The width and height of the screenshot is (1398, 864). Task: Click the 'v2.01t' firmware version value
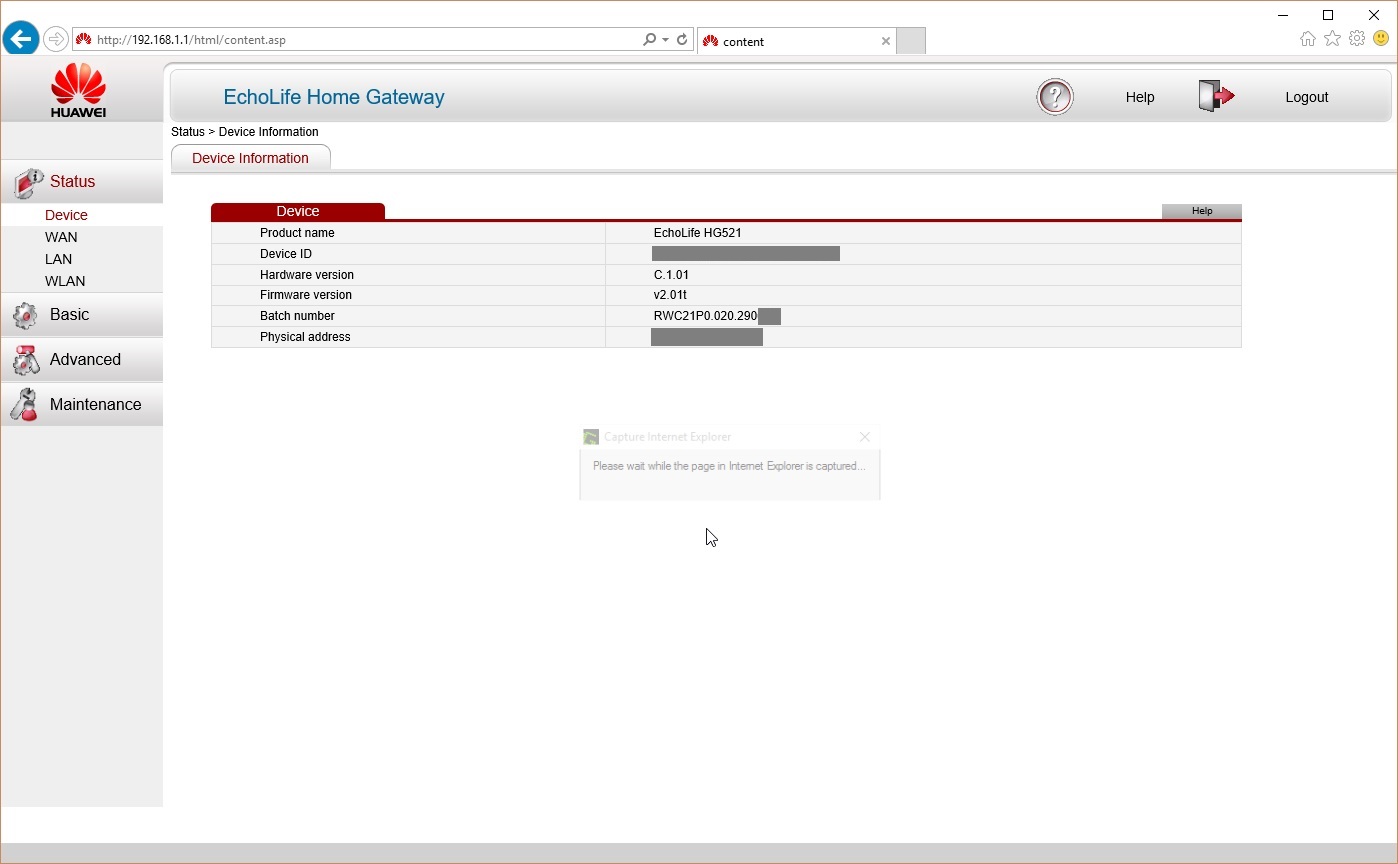click(670, 295)
